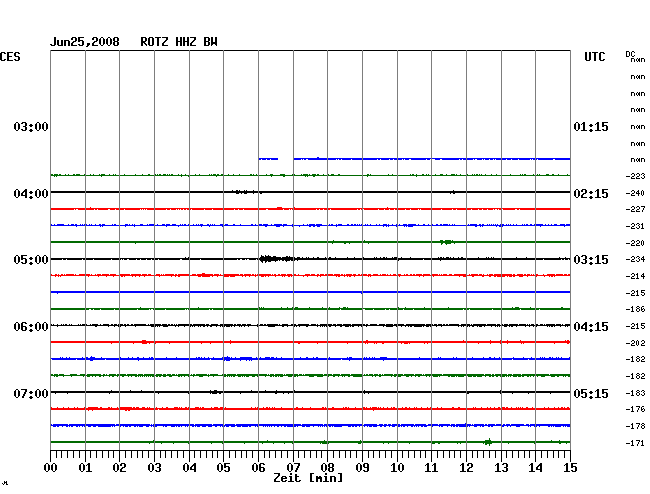
Task: Click the DC value -202
Action: [635, 343]
